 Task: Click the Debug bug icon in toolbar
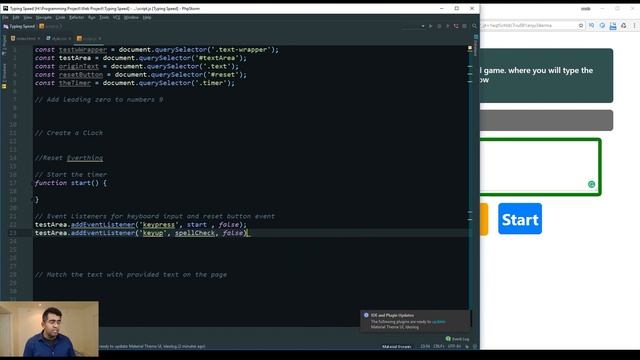(x=439, y=26)
